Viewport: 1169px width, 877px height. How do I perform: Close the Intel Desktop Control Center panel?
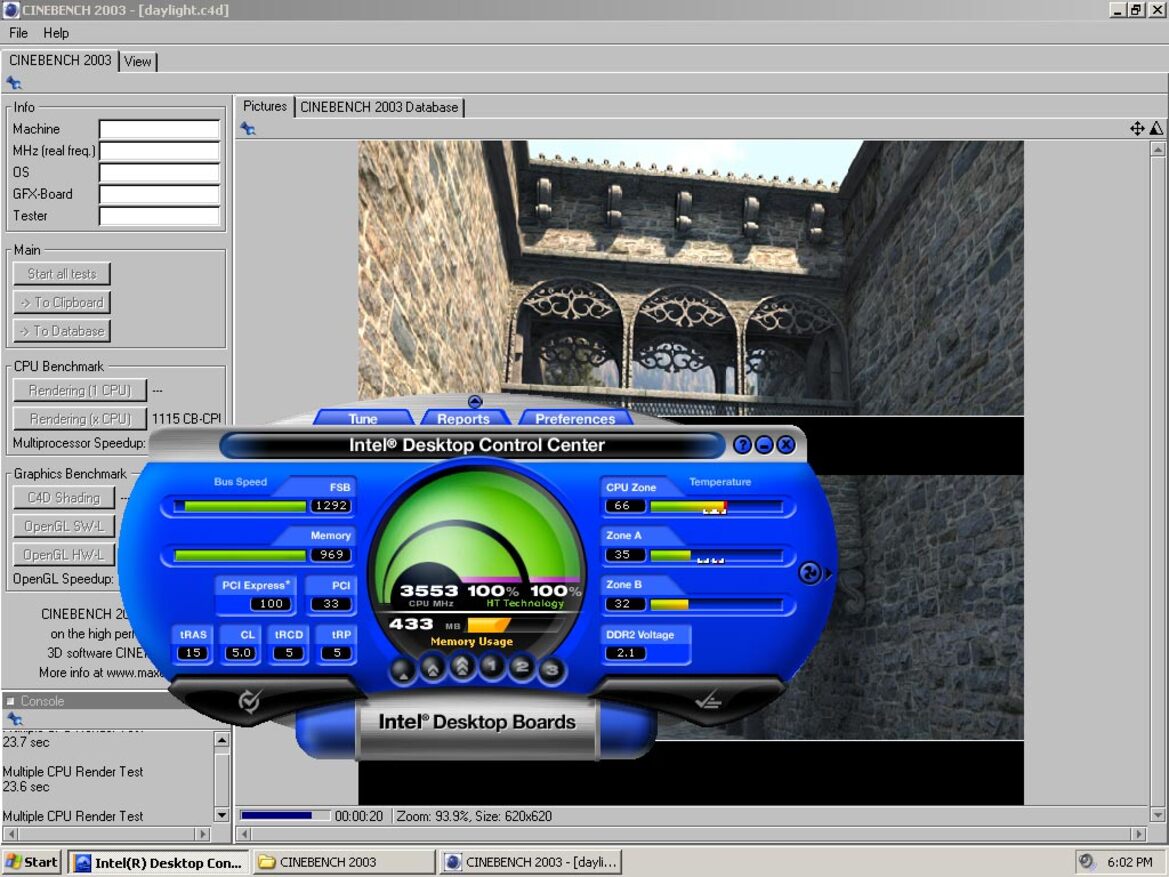pos(786,445)
